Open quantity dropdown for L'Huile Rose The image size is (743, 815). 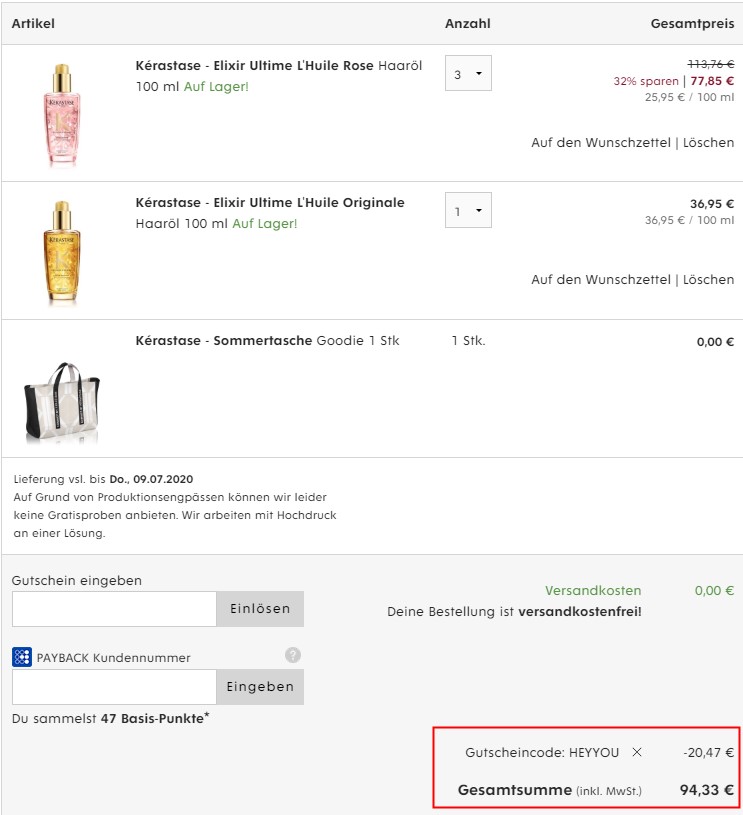(468, 73)
